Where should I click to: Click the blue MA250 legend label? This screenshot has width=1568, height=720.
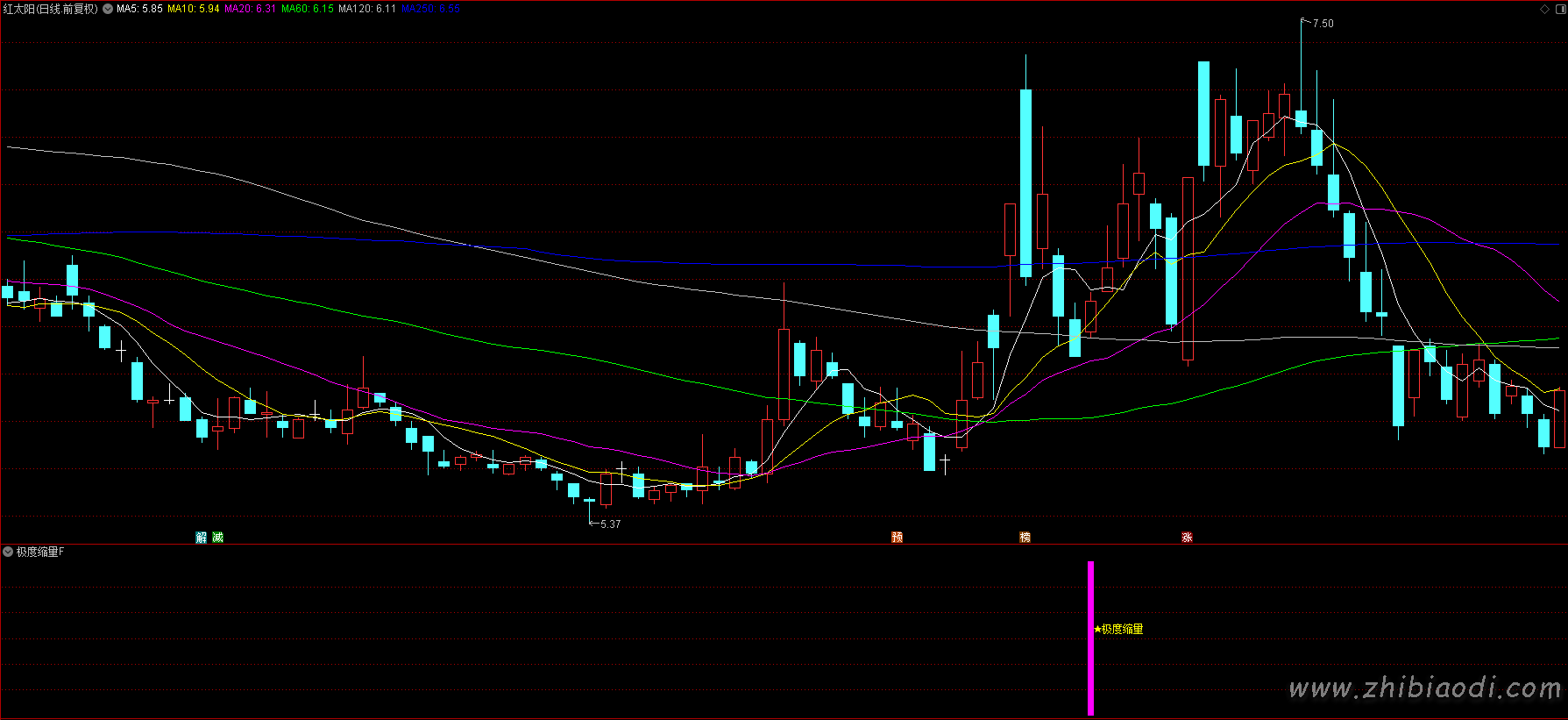click(x=430, y=9)
